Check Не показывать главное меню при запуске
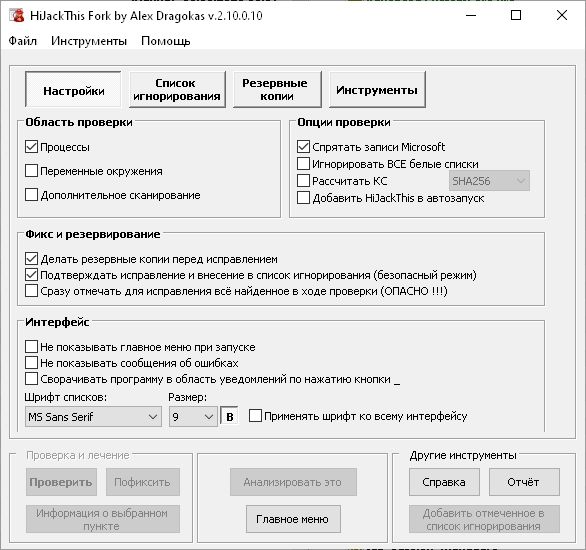 31,347
